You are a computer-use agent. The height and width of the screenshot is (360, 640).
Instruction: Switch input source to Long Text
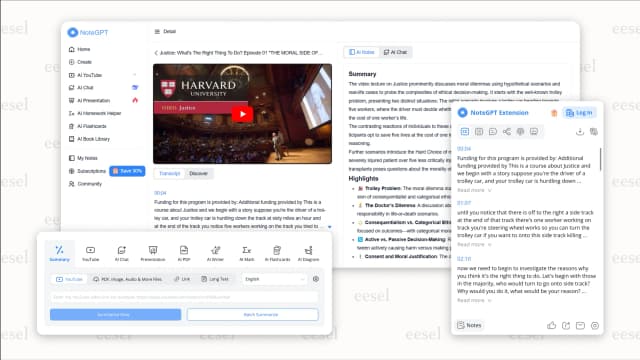(215, 279)
